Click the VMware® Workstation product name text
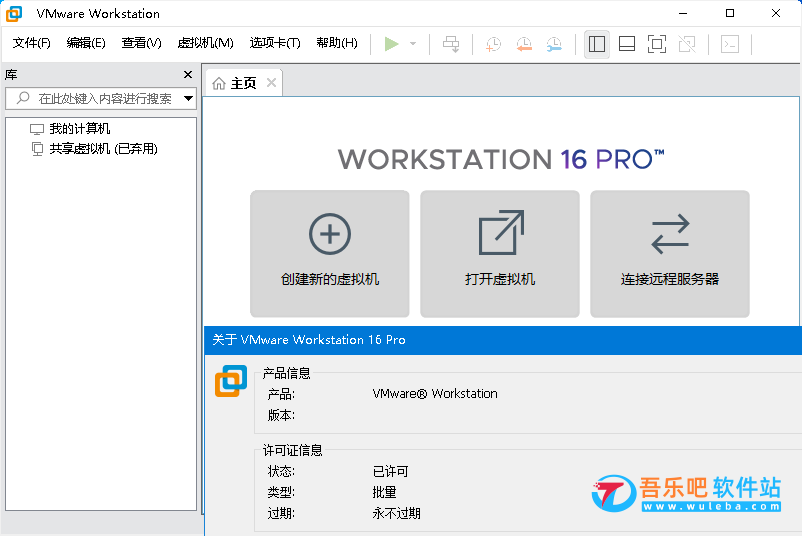The image size is (802, 536). coord(435,393)
